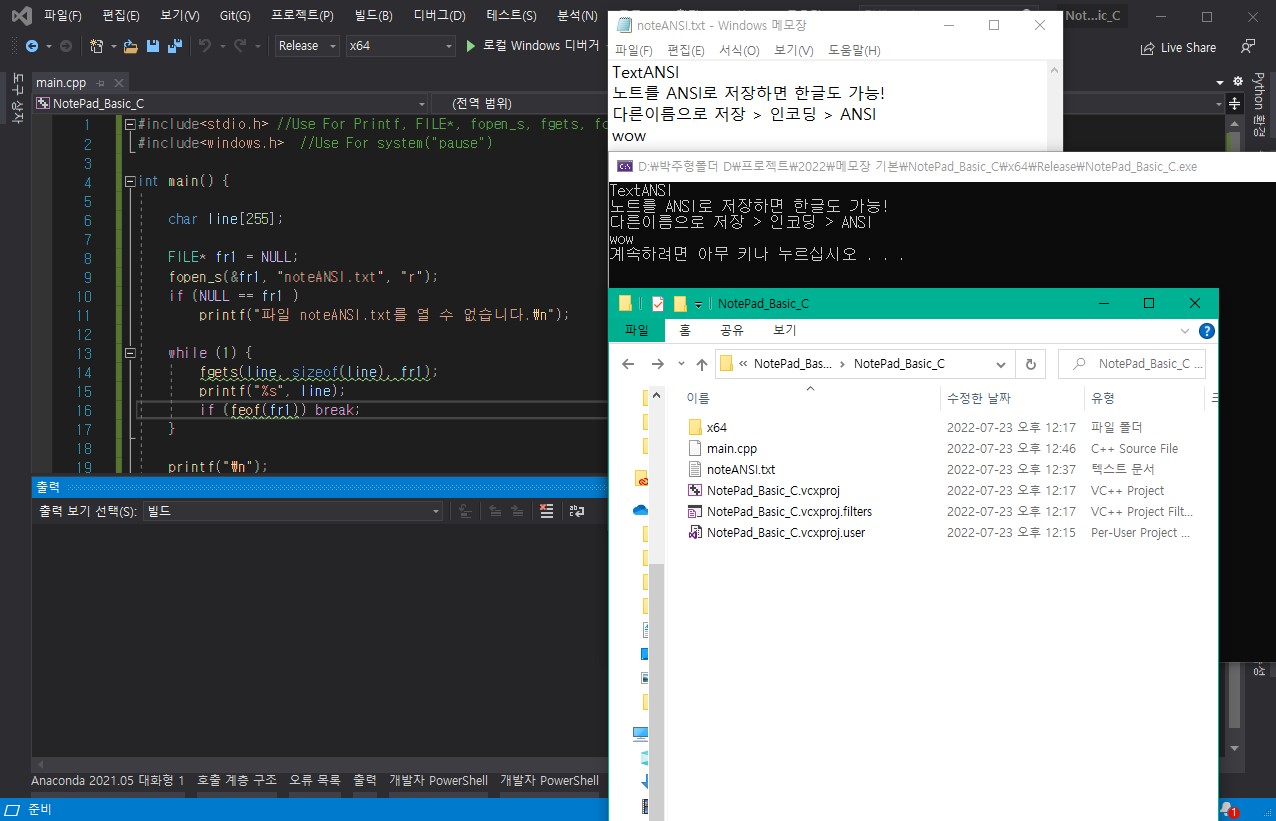Pin the main.cpp tab with the pin icon
Image resolution: width=1276 pixels, height=821 pixels.
coord(101,83)
